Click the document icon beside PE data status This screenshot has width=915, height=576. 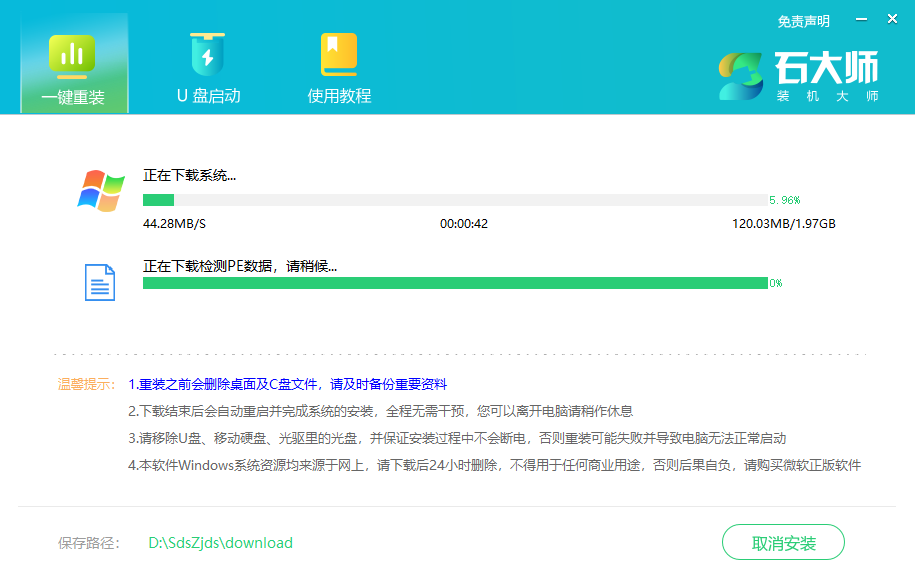pos(100,281)
